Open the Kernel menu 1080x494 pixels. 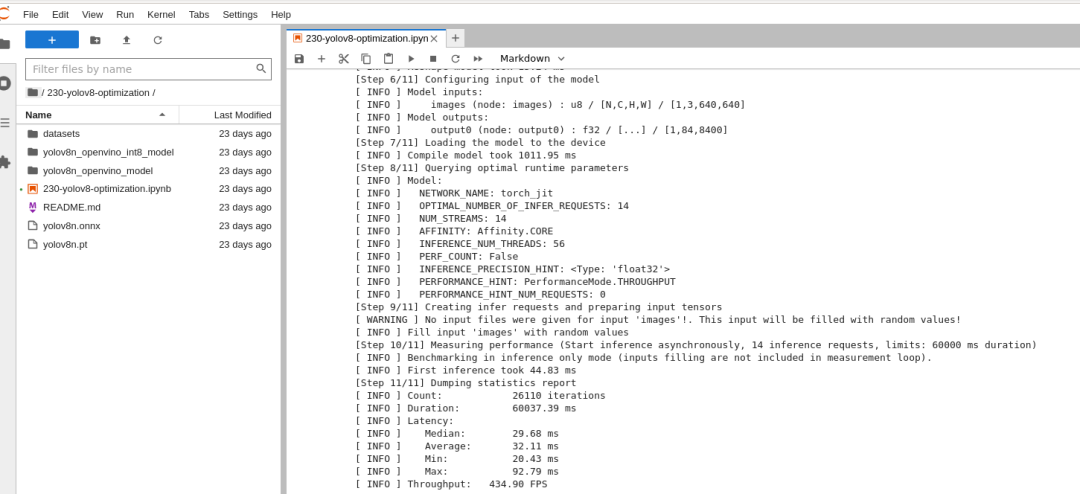pyautogui.click(x=161, y=14)
